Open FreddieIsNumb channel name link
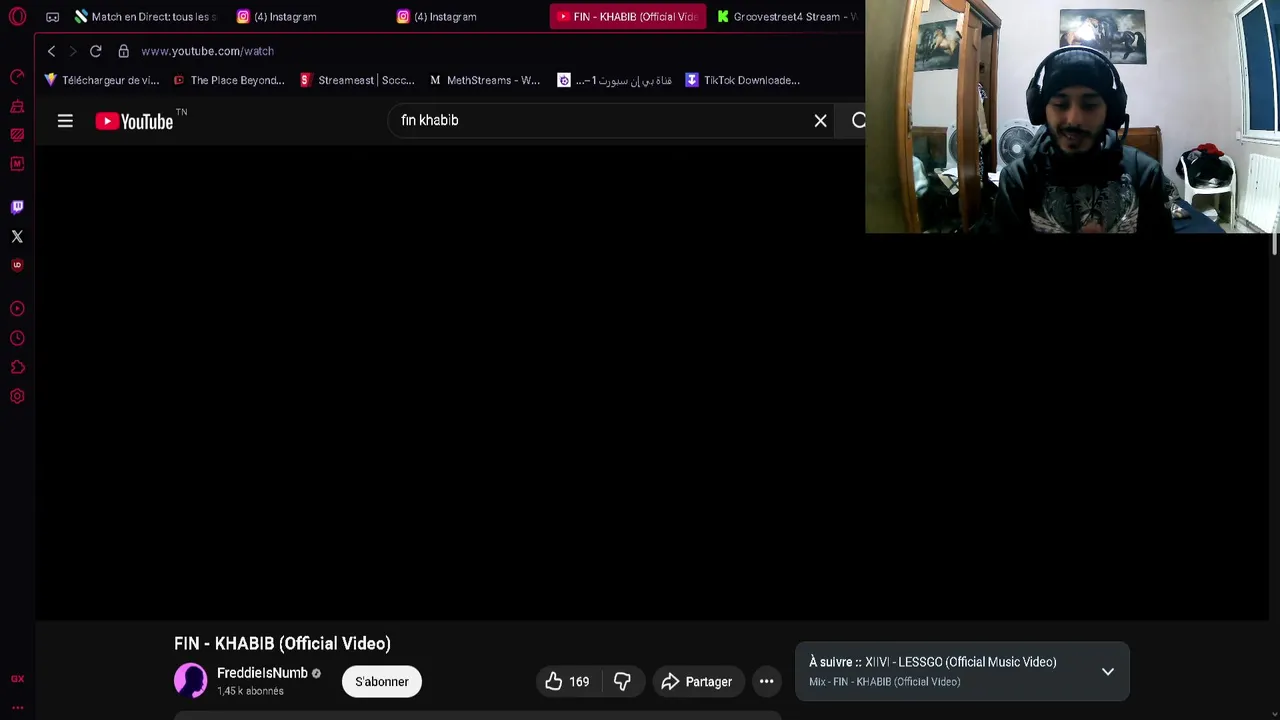The image size is (1280, 720). coord(262,673)
